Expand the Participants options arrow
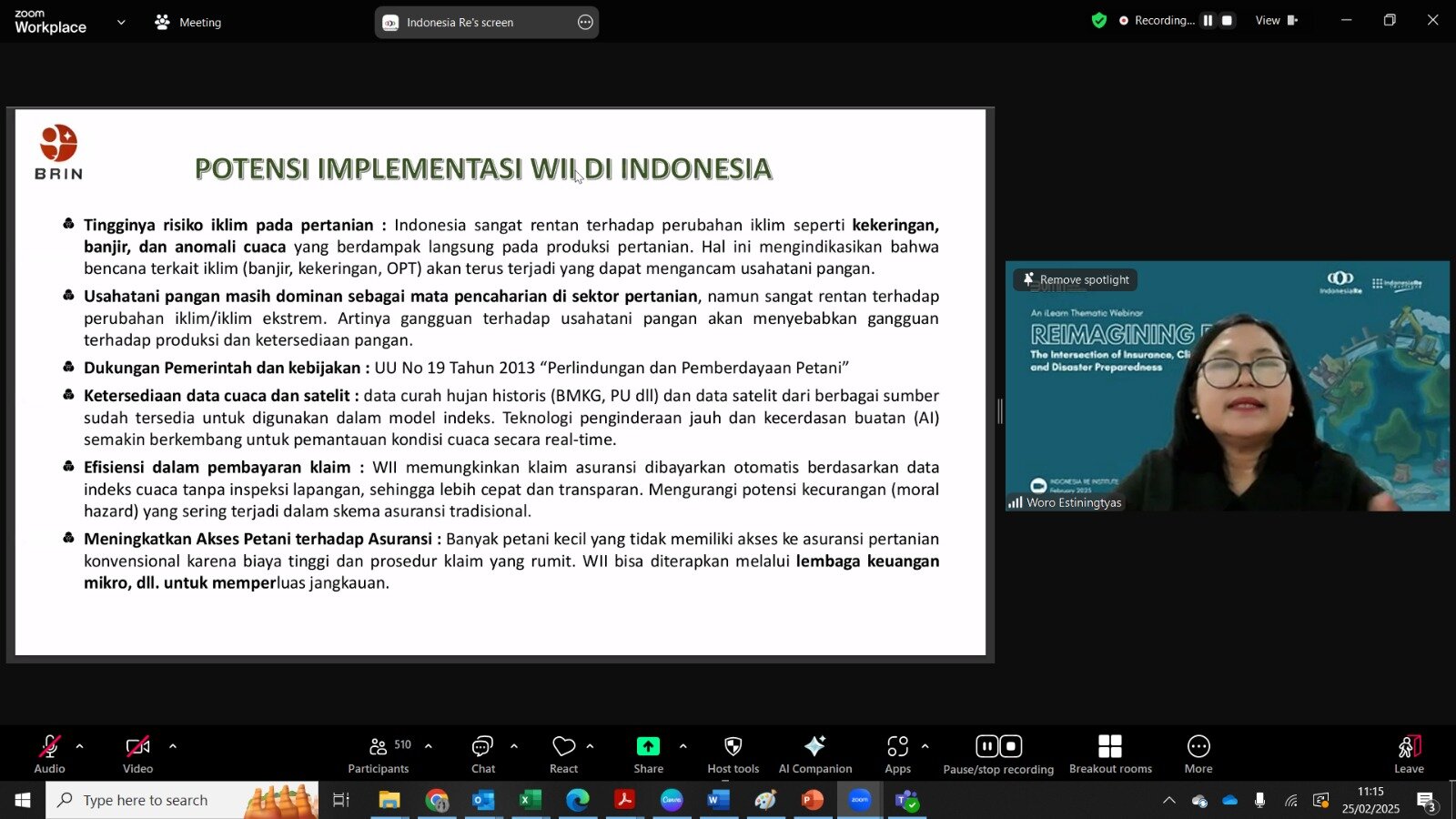Image resolution: width=1456 pixels, height=819 pixels. click(429, 746)
